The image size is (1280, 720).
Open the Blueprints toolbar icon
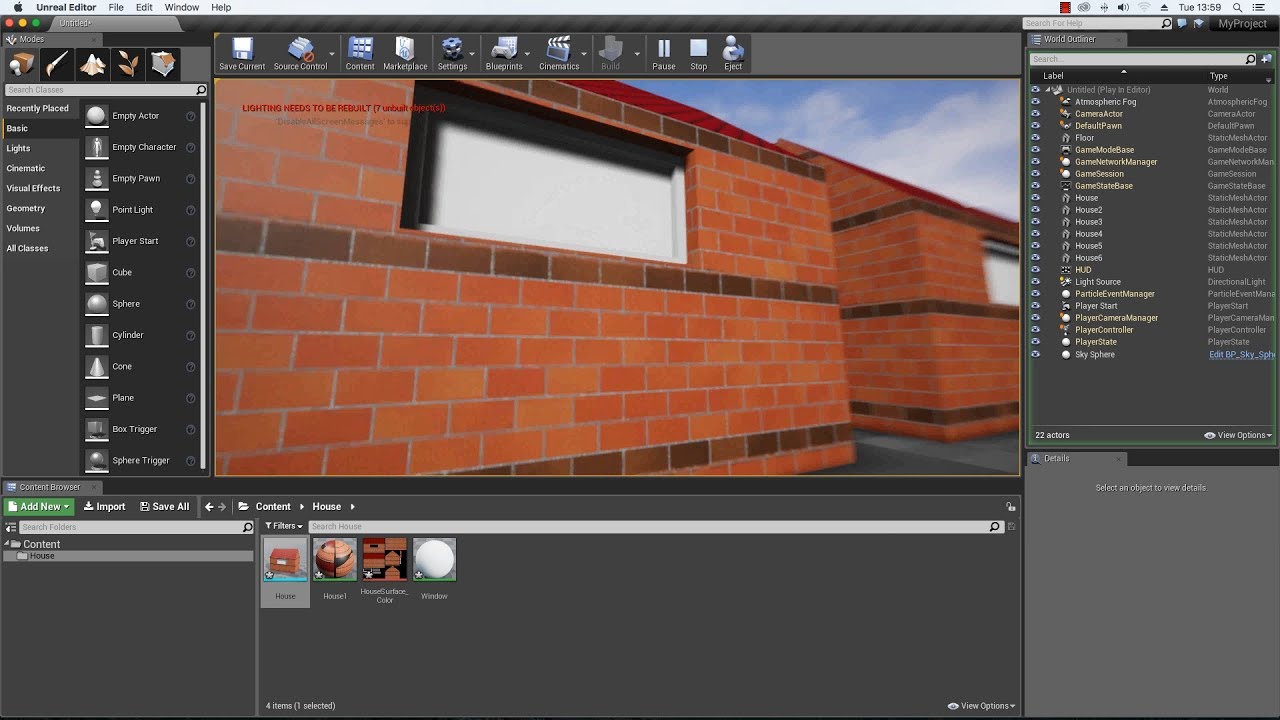tap(504, 48)
